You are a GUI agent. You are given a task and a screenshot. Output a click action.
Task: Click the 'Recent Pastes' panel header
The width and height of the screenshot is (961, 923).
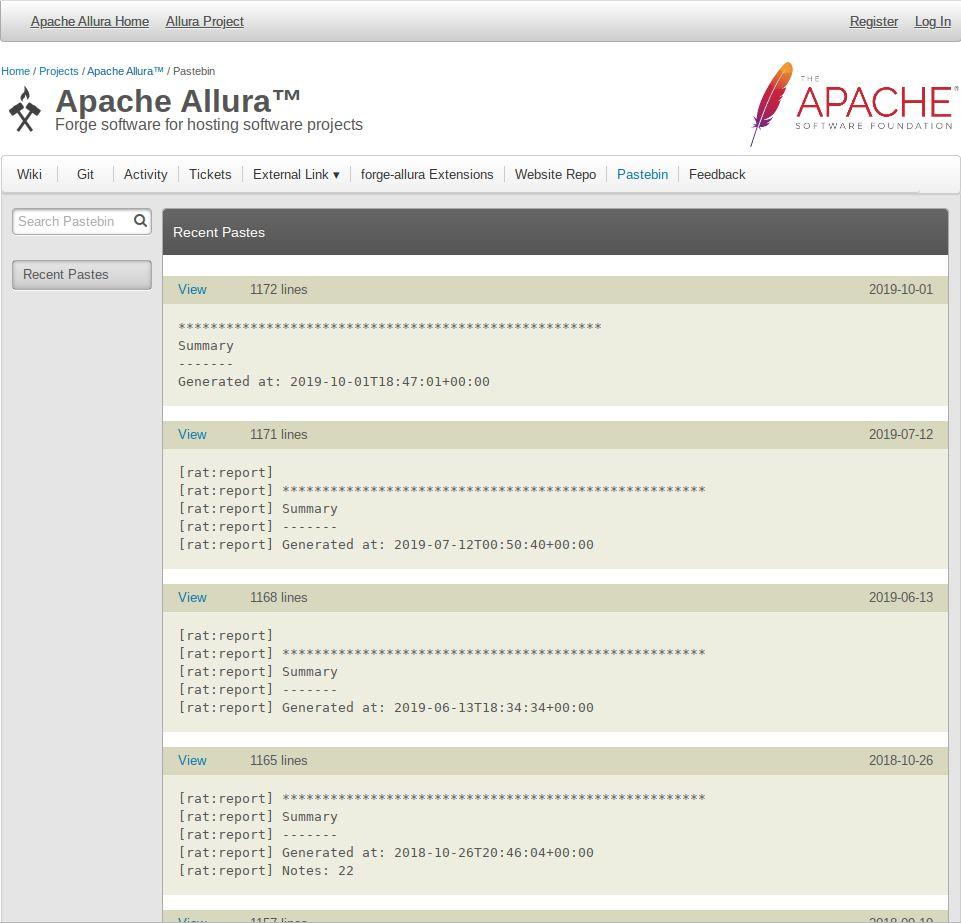(555, 232)
